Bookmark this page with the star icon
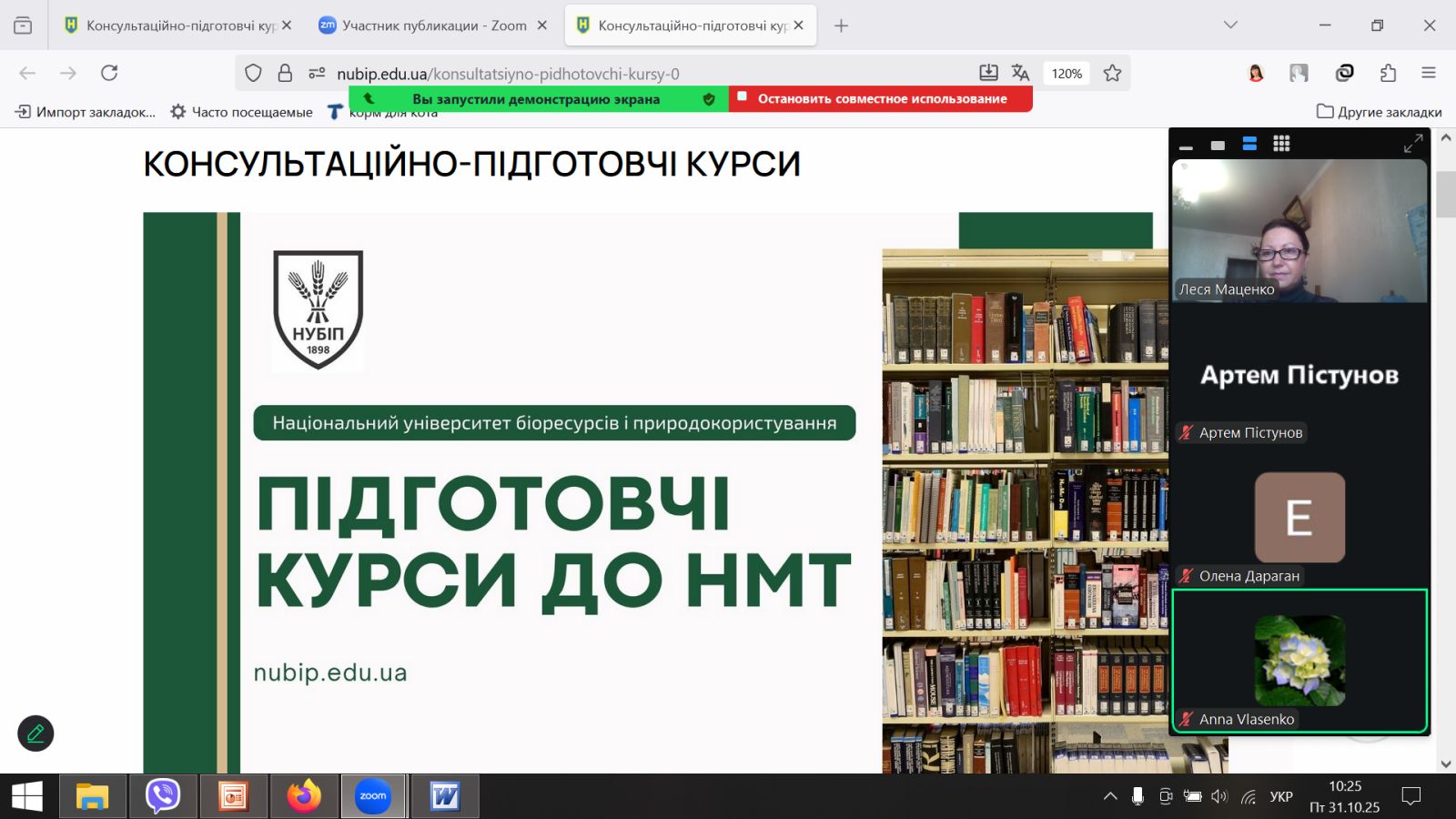Viewport: 1456px width, 819px height. coord(1112,73)
